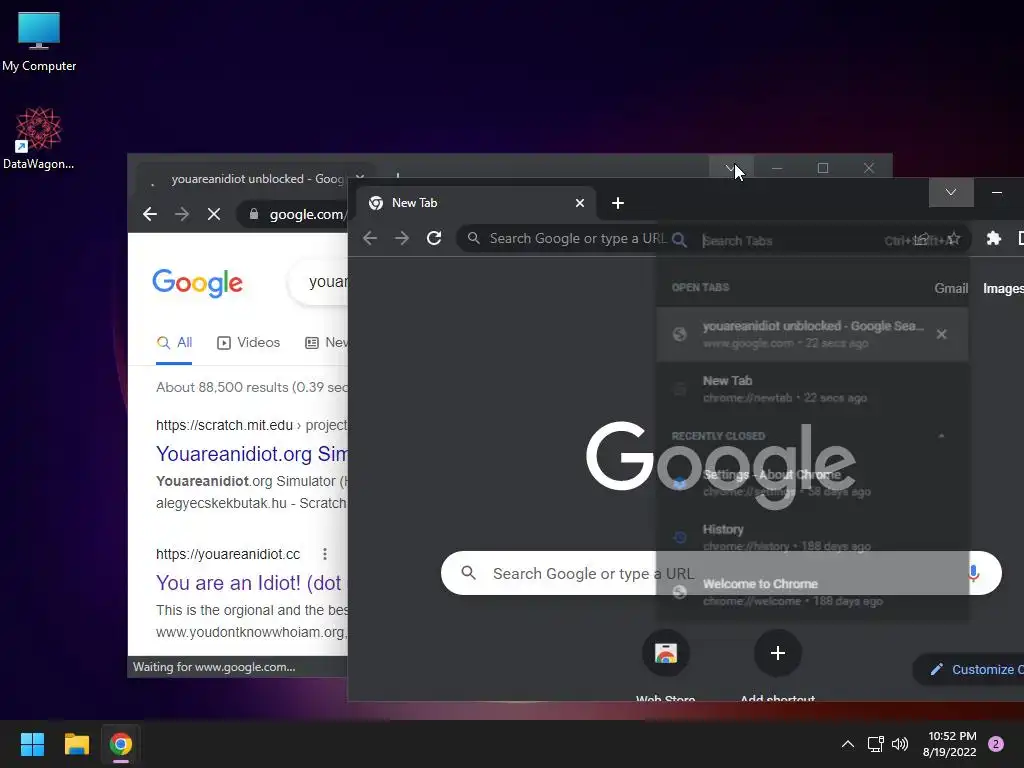The width and height of the screenshot is (1024, 768).
Task: Open network status tray icon
Action: point(875,744)
